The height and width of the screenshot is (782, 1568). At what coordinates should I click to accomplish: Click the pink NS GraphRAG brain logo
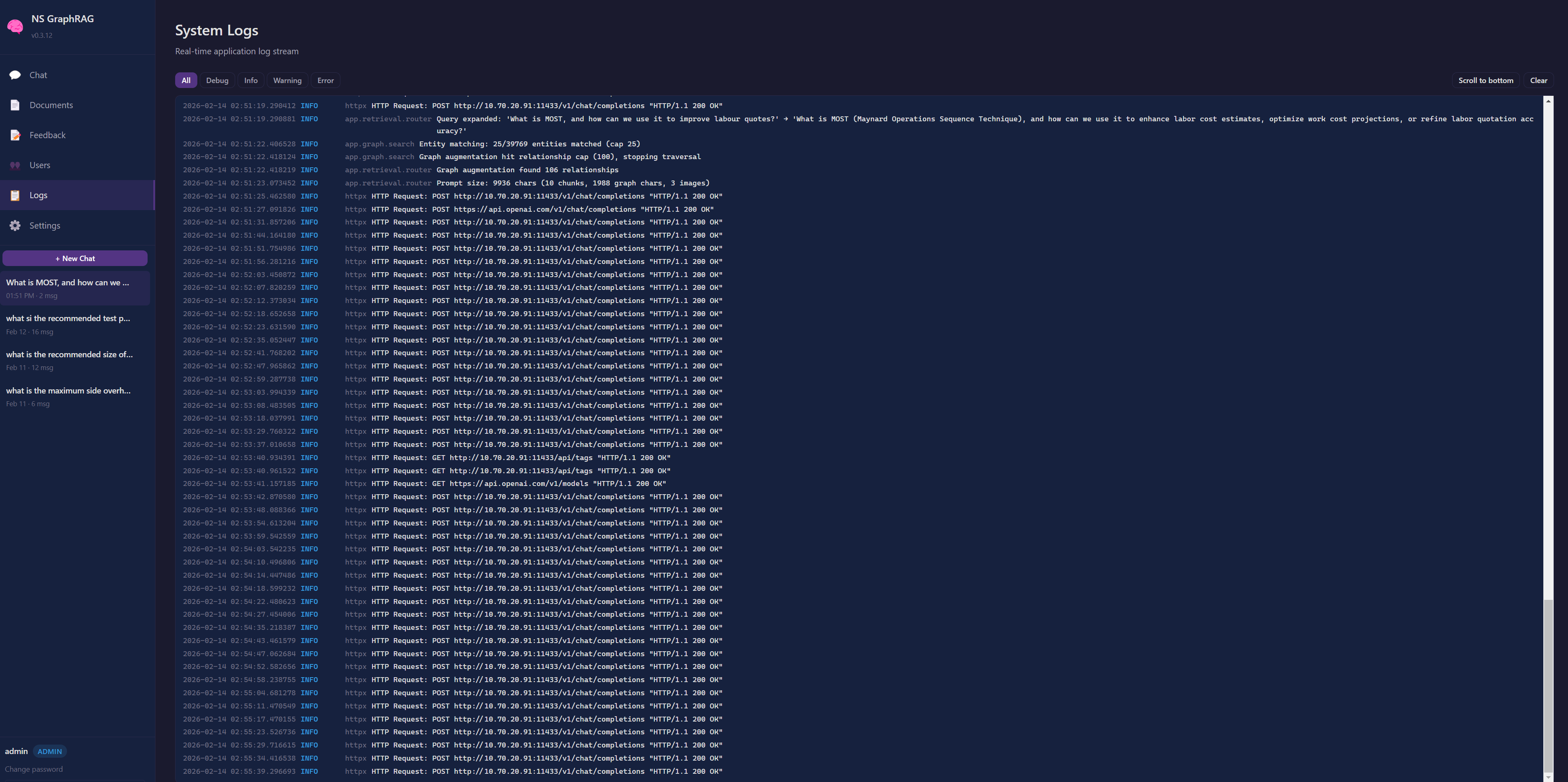[15, 25]
